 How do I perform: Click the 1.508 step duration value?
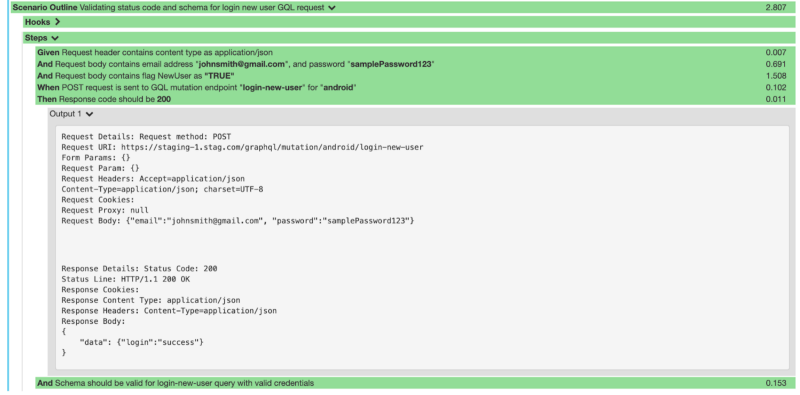776,76
